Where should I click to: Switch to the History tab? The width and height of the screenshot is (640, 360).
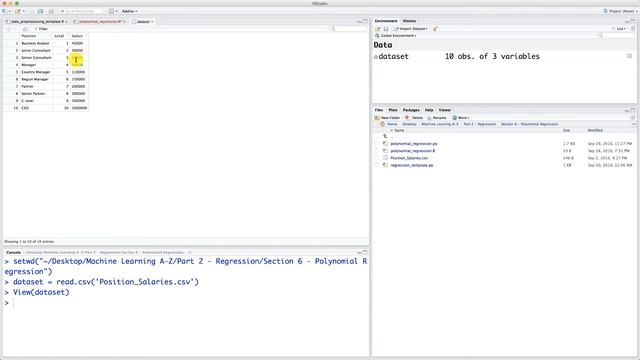pyautogui.click(x=409, y=21)
